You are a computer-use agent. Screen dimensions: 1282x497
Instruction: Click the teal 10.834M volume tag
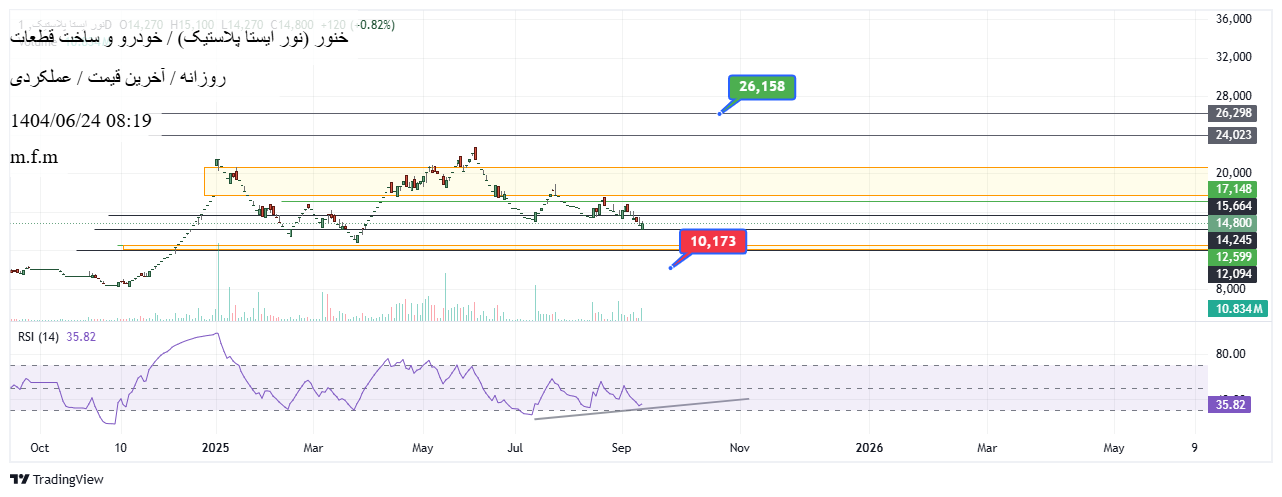[x=1238, y=310]
